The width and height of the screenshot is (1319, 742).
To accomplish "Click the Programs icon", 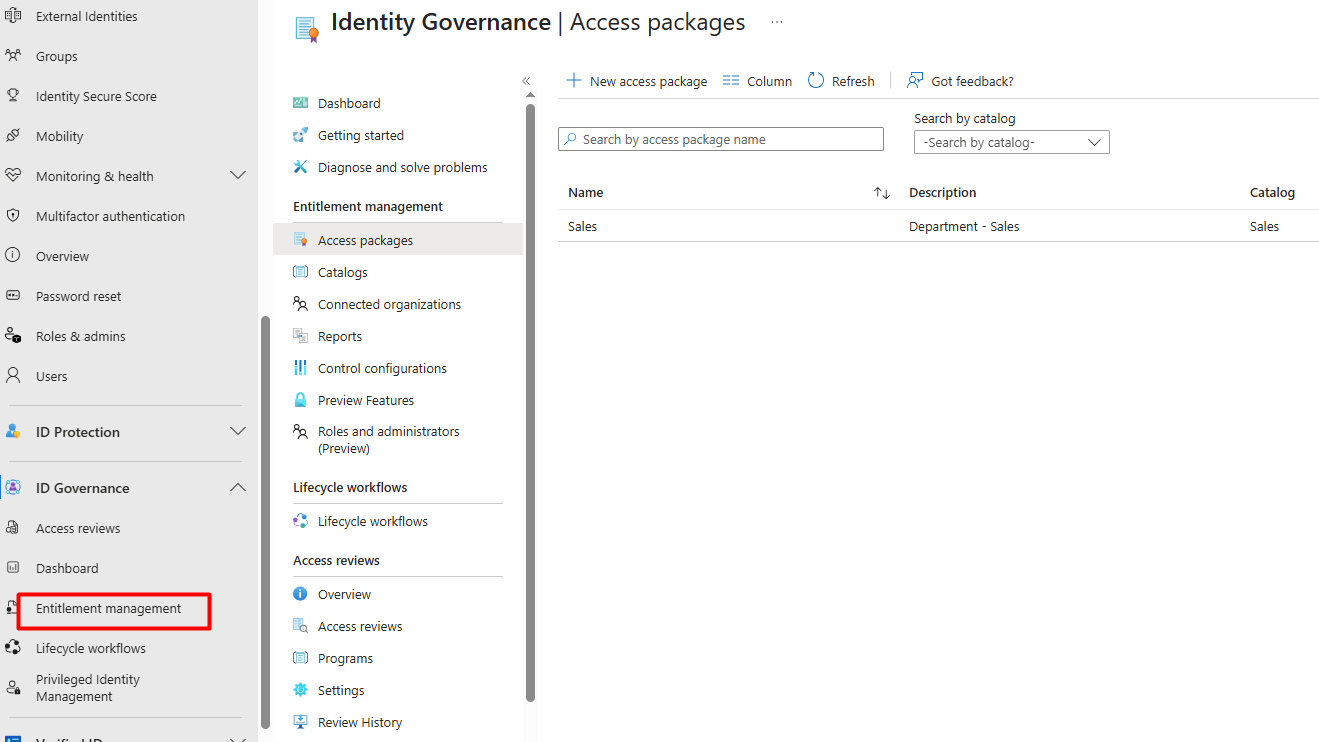I will [300, 658].
